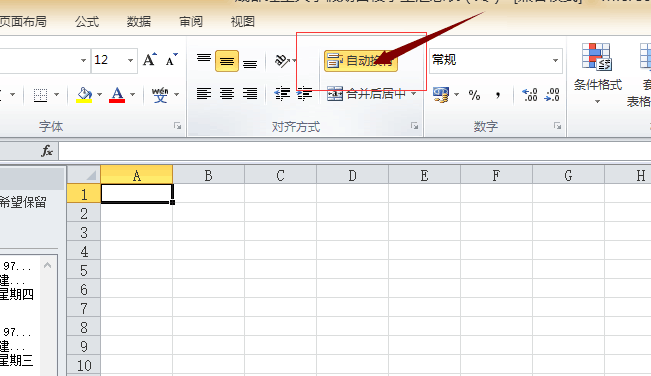Expand the borders dropdown arrow
Viewport: 651px width, 376px height.
click(x=56, y=95)
